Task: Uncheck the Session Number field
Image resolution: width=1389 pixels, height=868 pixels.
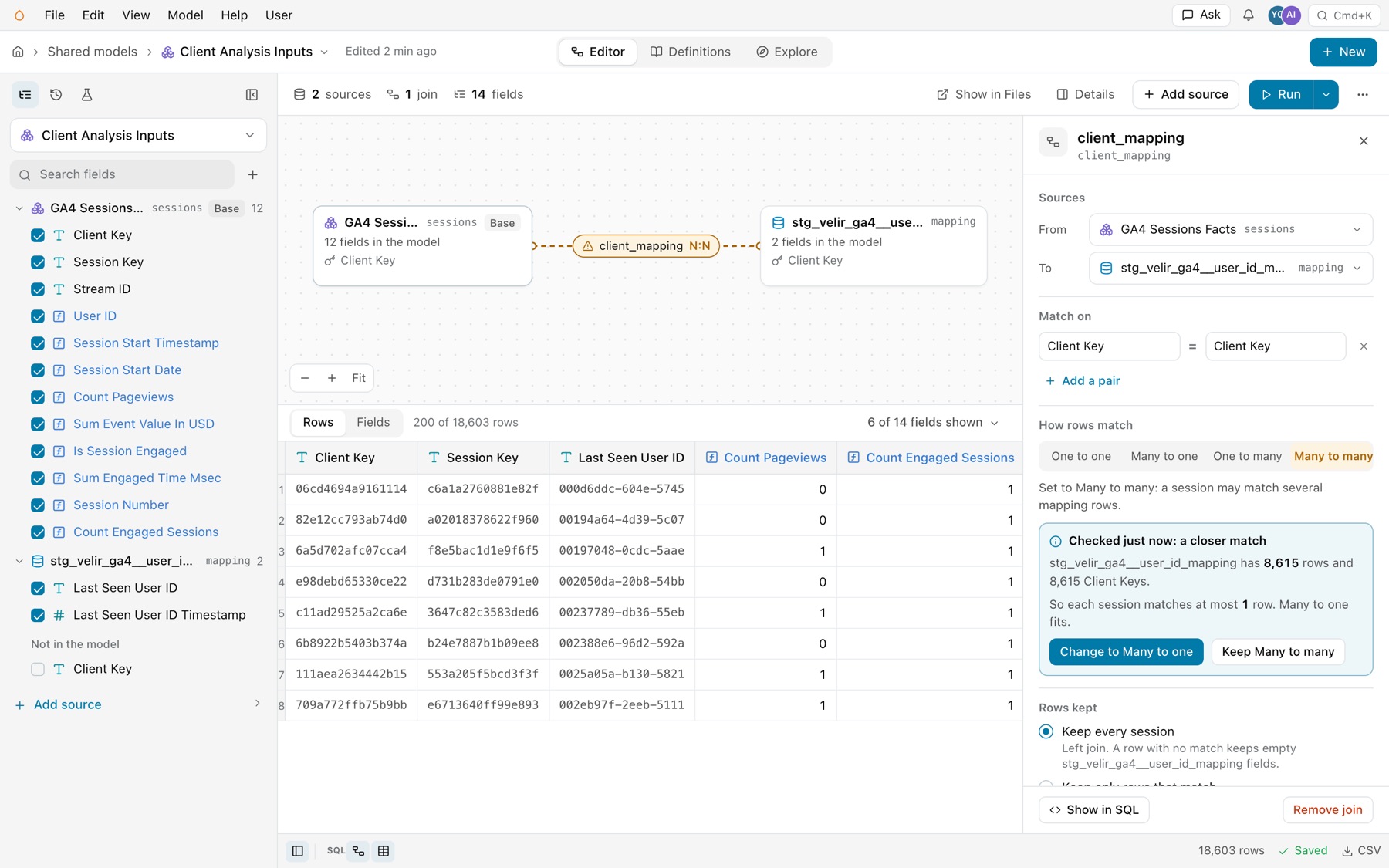Action: [x=38, y=505]
